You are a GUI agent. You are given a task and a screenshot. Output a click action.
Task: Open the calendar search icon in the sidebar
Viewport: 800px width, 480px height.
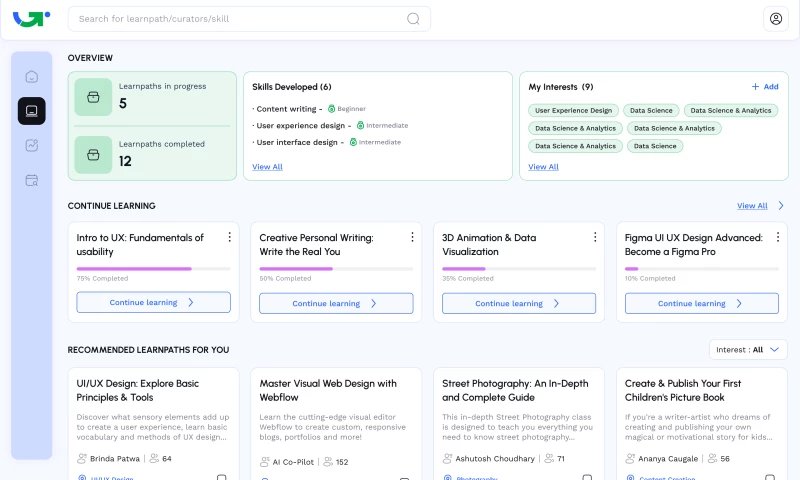click(32, 181)
